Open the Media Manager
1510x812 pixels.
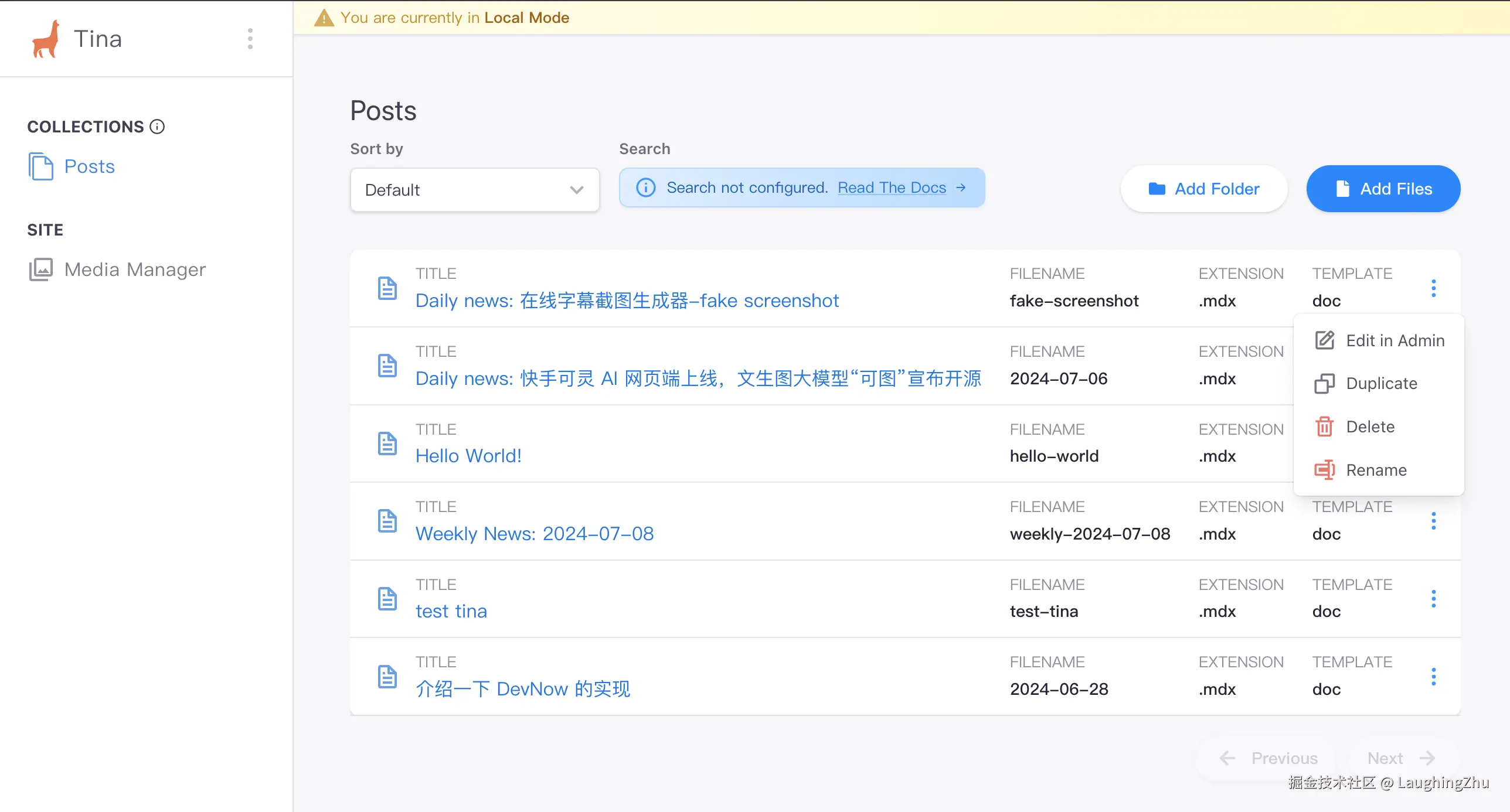(x=134, y=269)
